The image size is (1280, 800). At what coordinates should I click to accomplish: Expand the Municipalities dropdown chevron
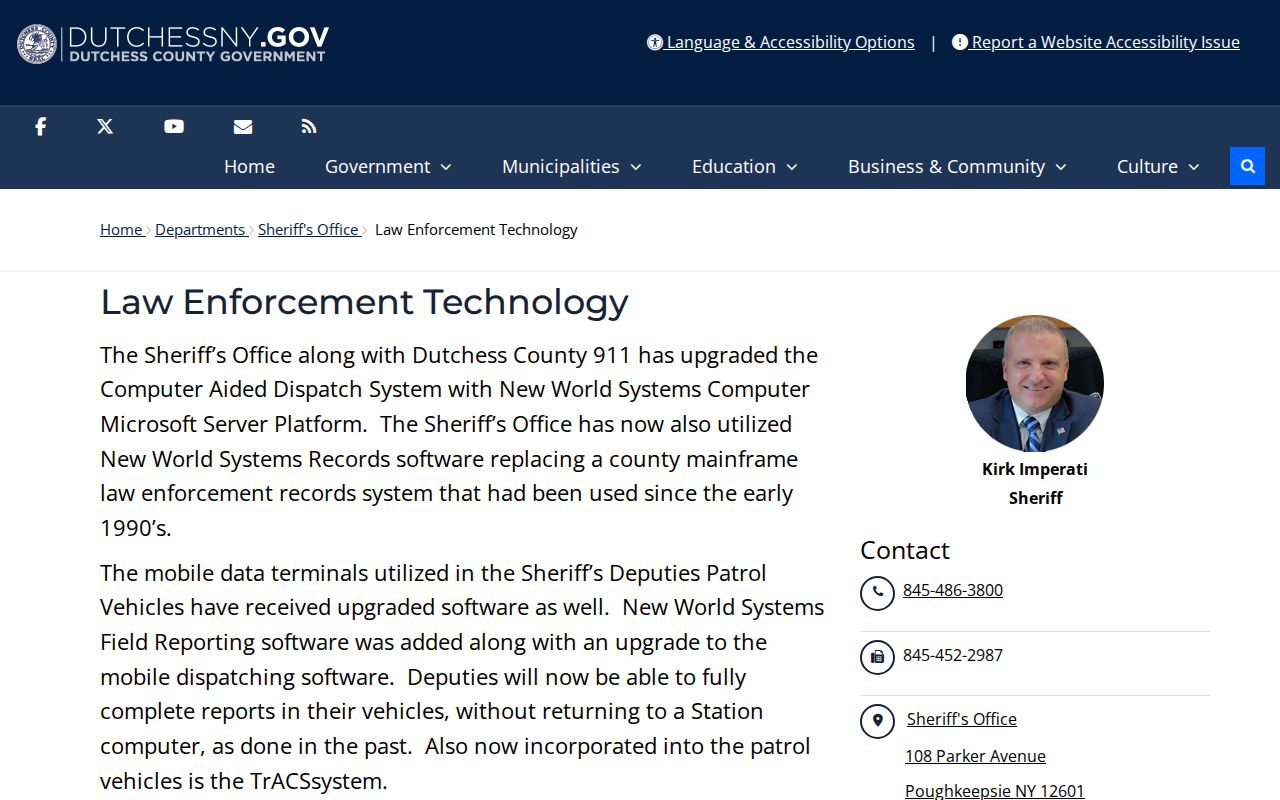coord(636,167)
